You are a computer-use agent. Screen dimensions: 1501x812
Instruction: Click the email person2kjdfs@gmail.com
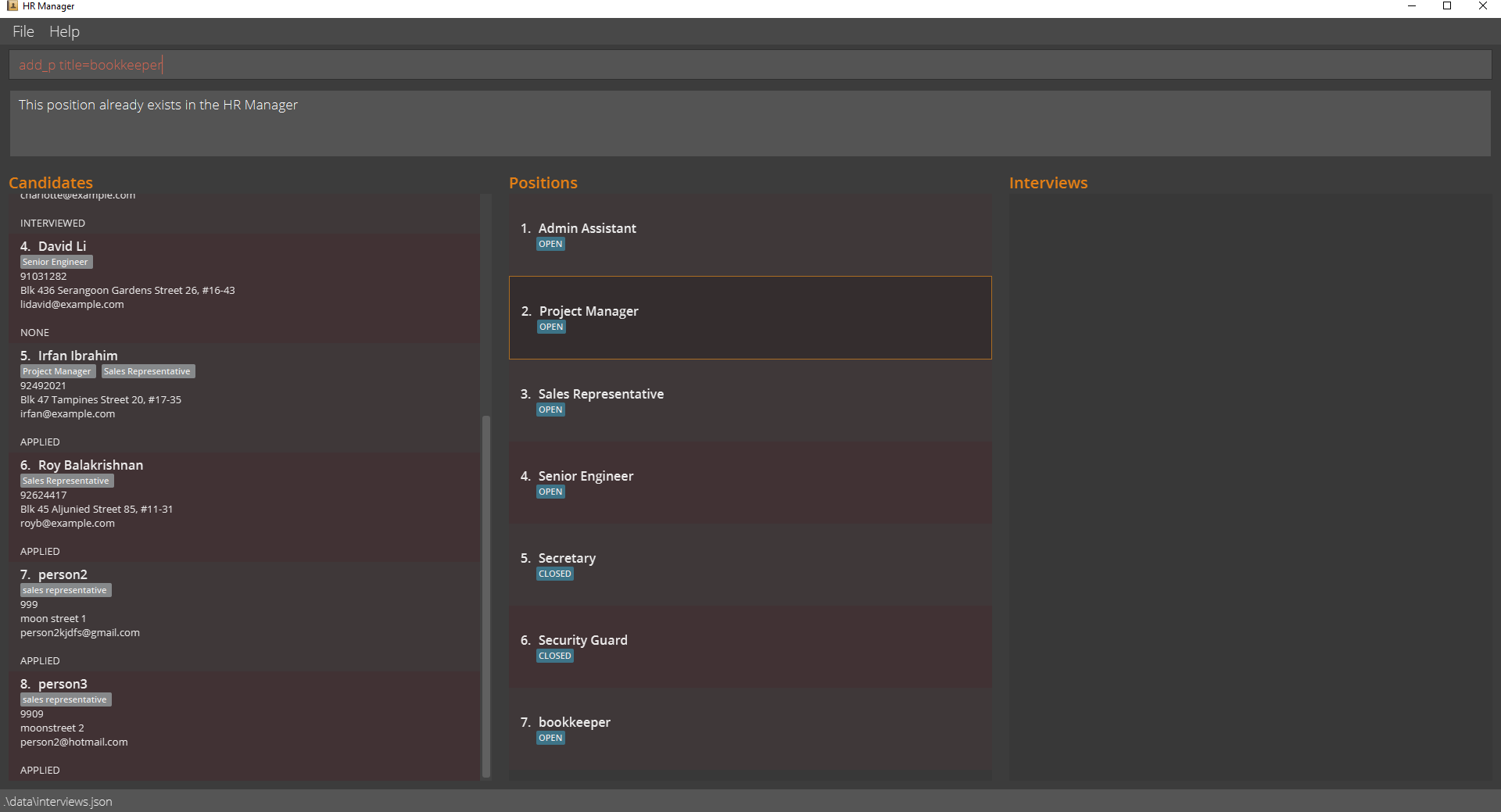(80, 633)
